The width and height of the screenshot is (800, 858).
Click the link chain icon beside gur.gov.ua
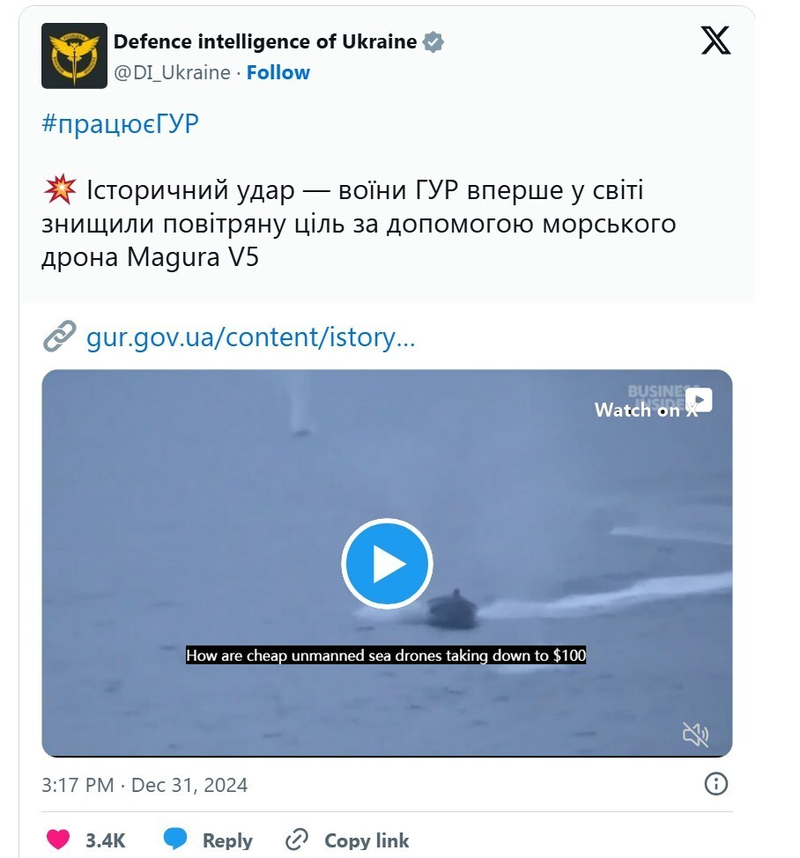pyautogui.click(x=59, y=336)
